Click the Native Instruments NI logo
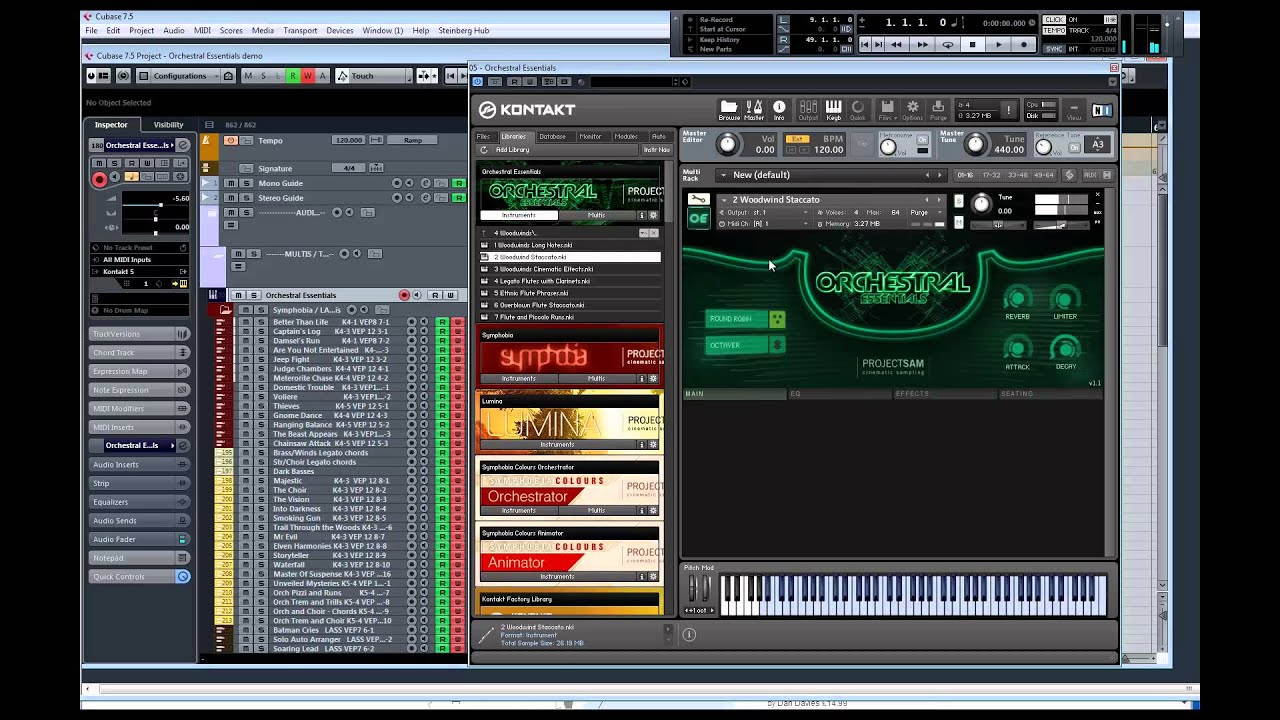1280x720 pixels. pyautogui.click(x=1101, y=110)
